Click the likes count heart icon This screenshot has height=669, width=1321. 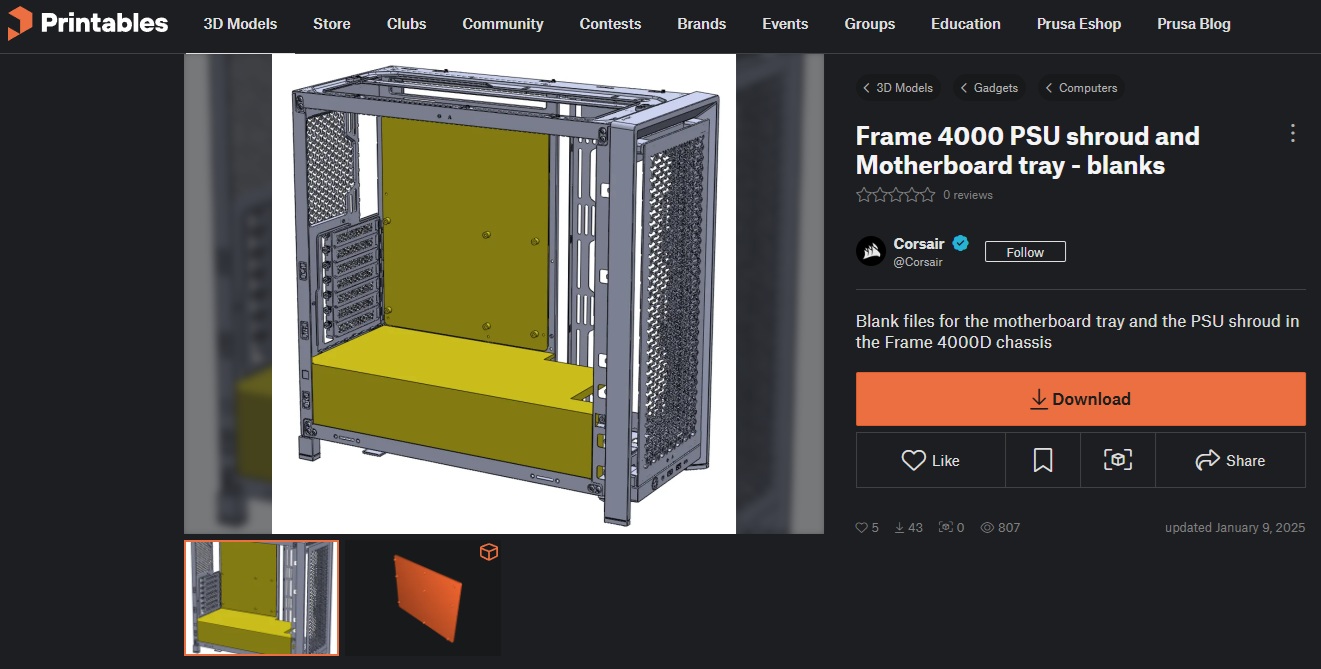861,528
